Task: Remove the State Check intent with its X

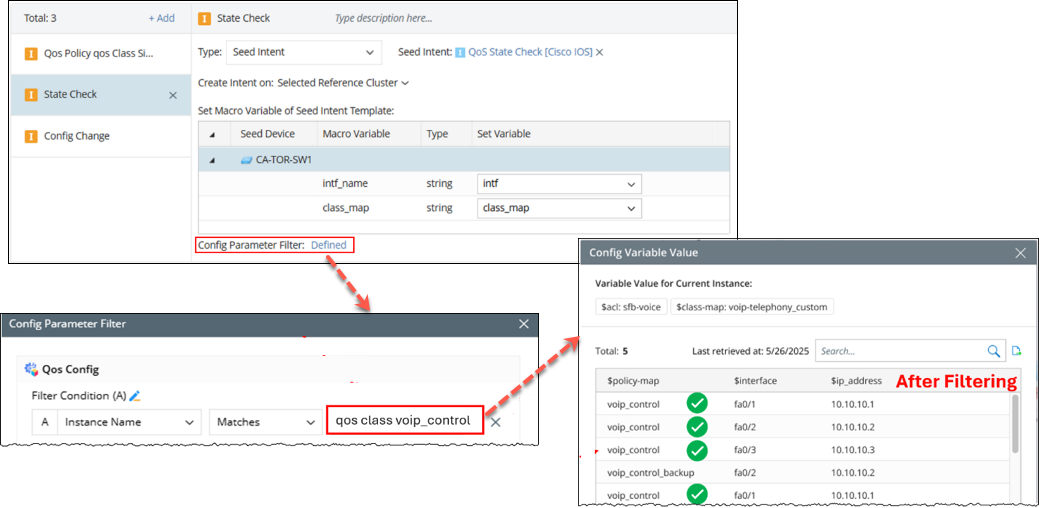Action: 172,95
